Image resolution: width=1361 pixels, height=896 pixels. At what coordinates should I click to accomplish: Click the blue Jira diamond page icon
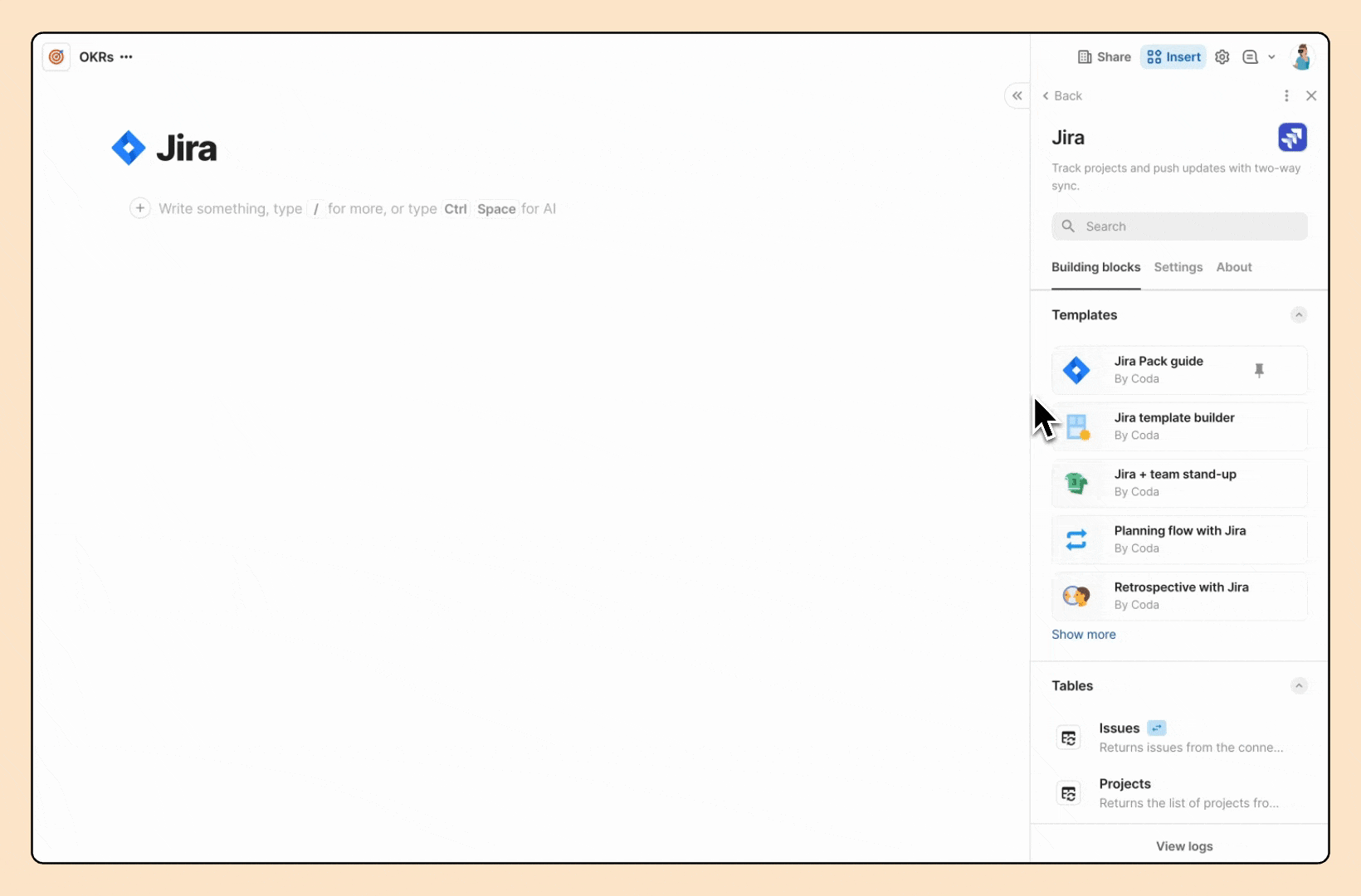click(129, 149)
